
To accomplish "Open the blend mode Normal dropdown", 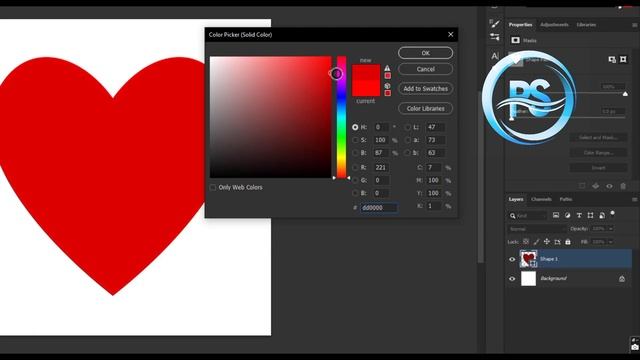I will tap(536, 229).
